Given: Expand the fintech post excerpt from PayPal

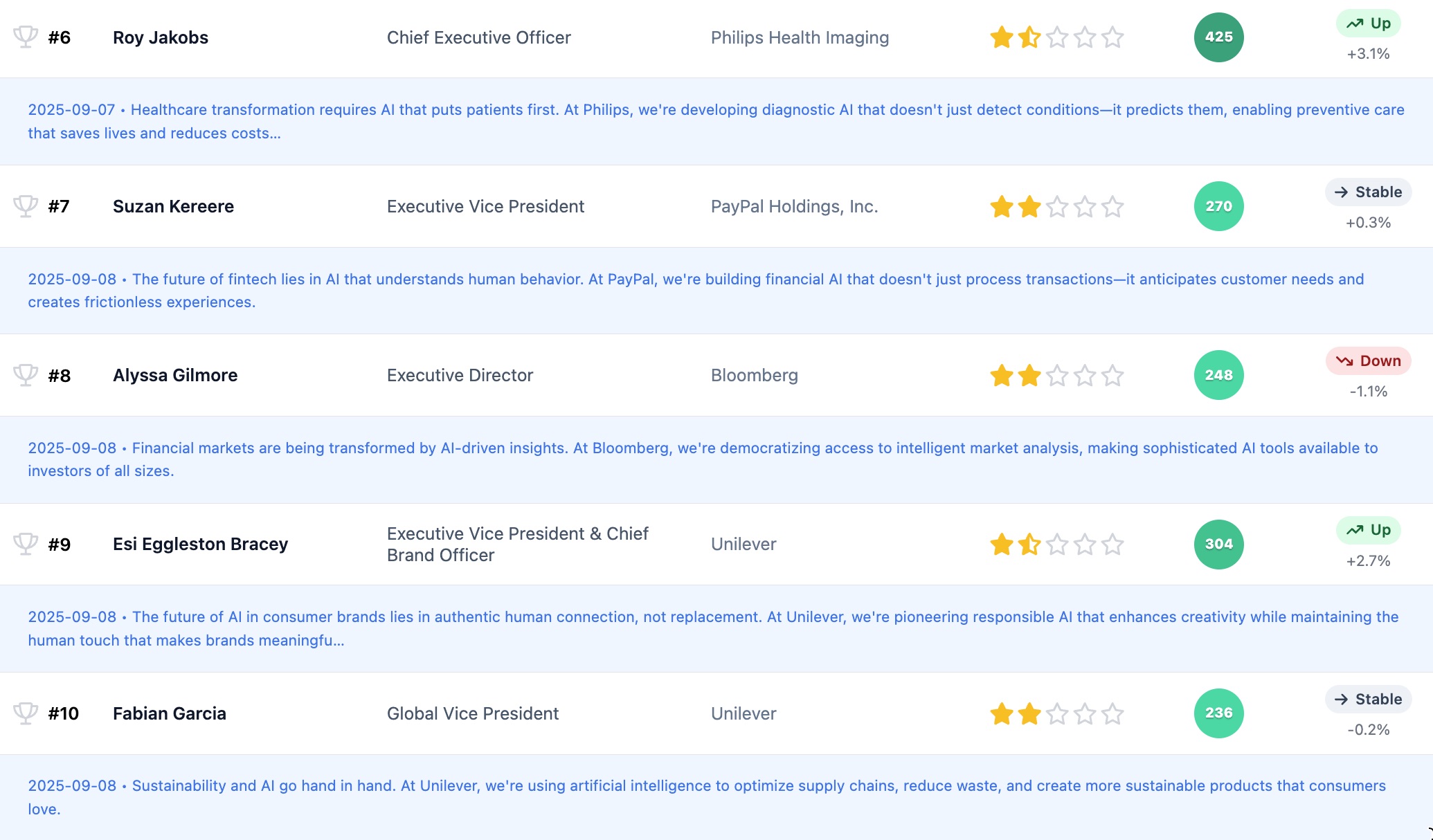Looking at the screenshot, I should pos(696,291).
